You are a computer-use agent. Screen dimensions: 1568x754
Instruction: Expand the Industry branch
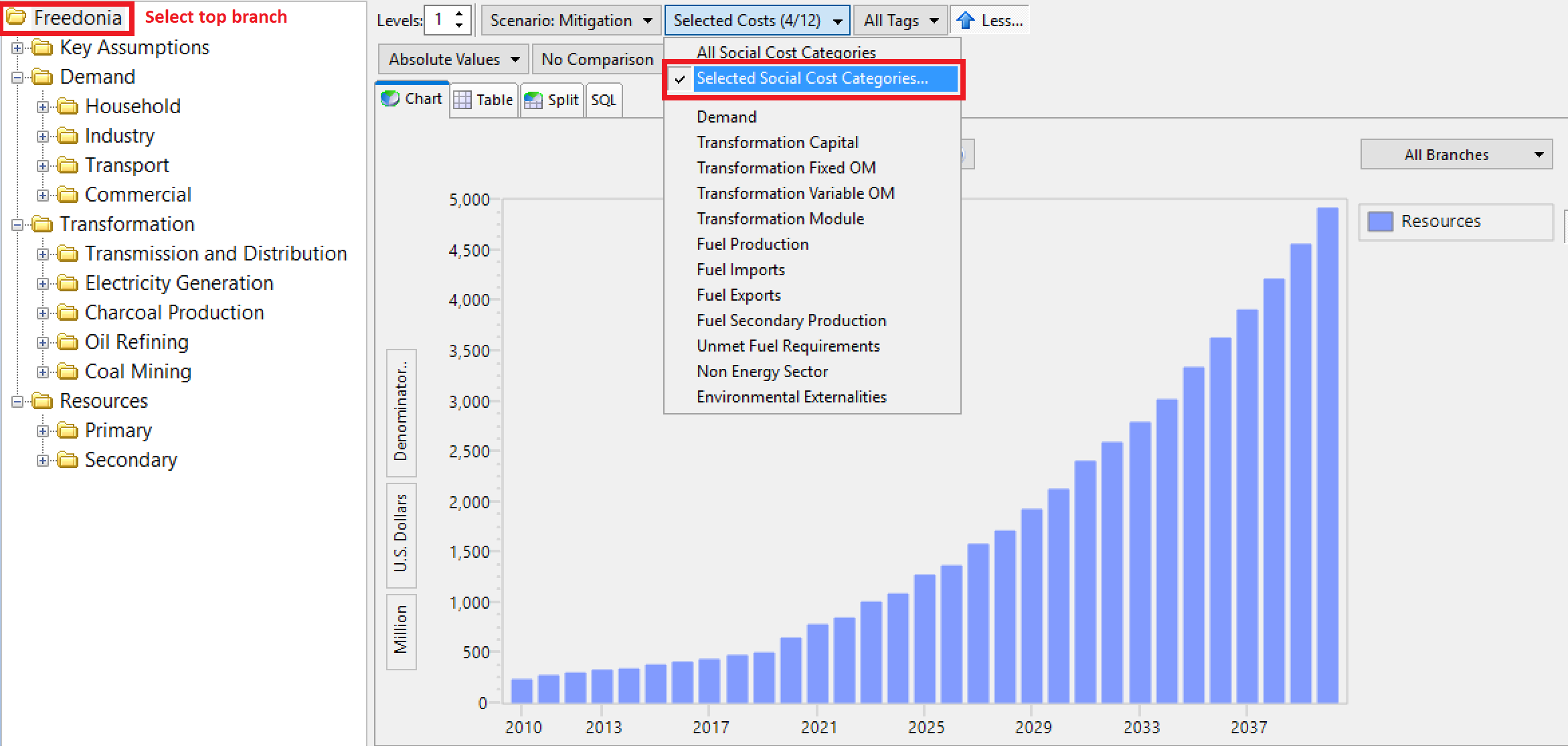[43, 137]
